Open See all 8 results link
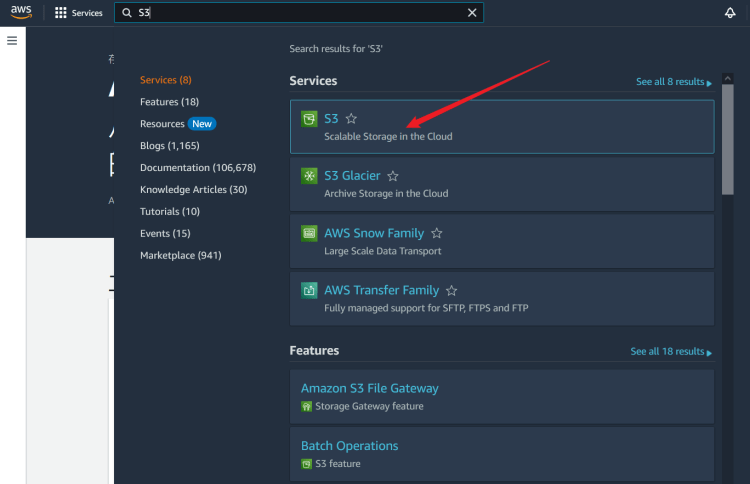 click(673, 82)
